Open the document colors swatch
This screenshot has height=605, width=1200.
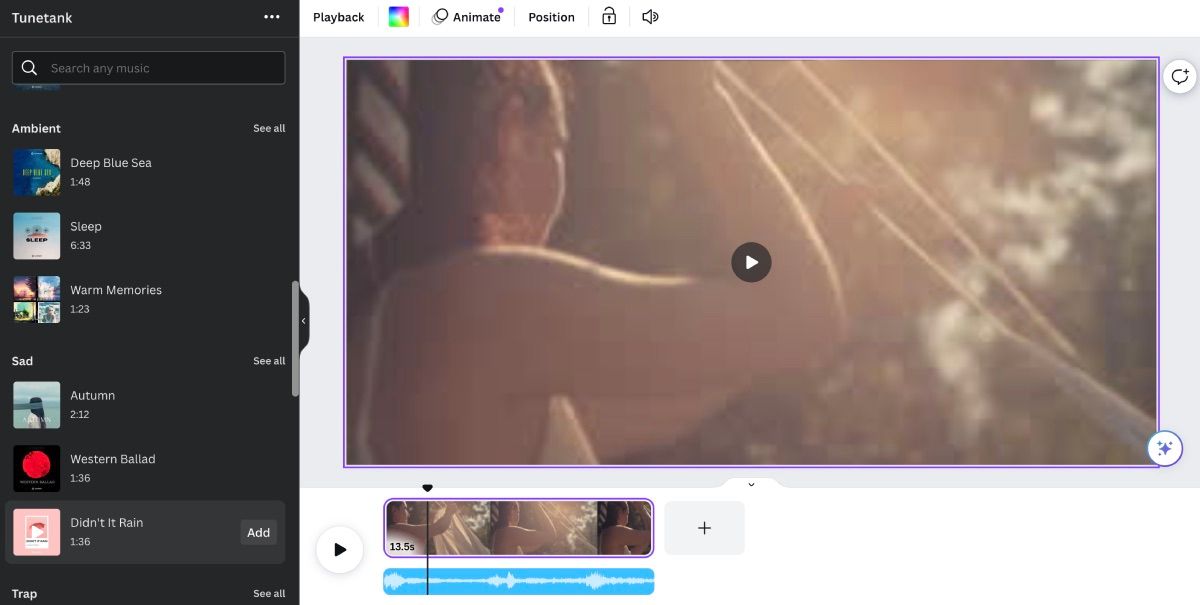(398, 16)
